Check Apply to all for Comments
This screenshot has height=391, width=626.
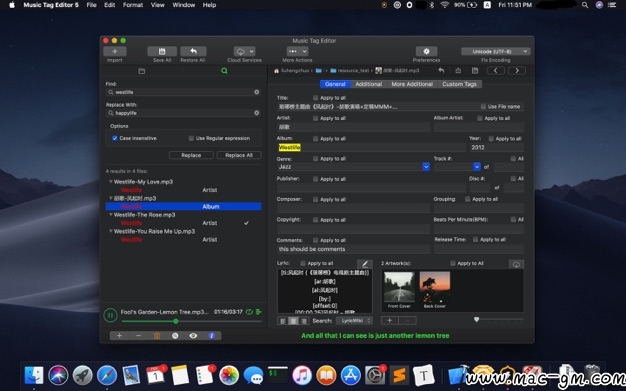coord(315,240)
